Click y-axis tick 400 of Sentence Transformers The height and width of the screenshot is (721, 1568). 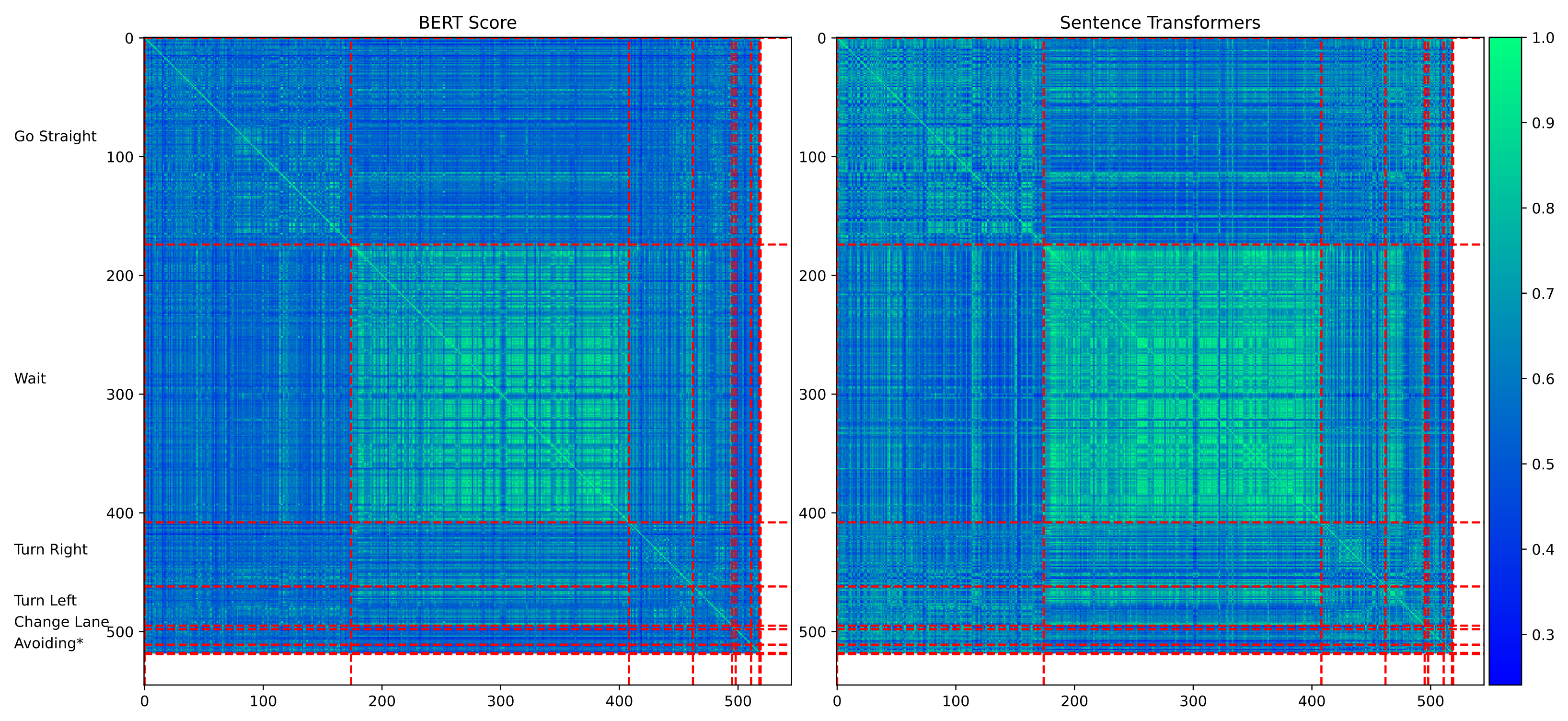click(x=813, y=513)
